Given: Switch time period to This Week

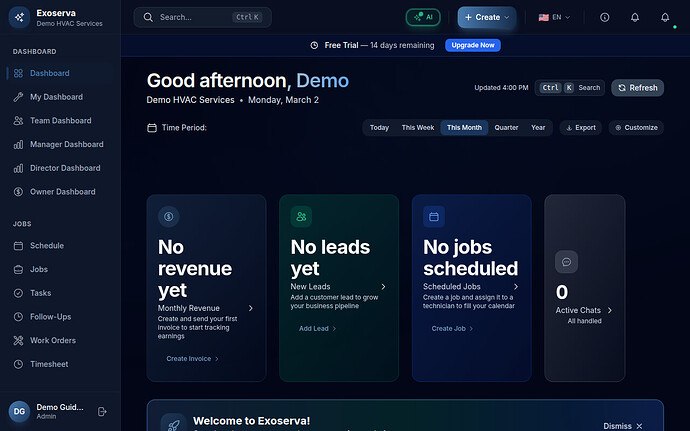Looking at the screenshot, I should tap(417, 128).
